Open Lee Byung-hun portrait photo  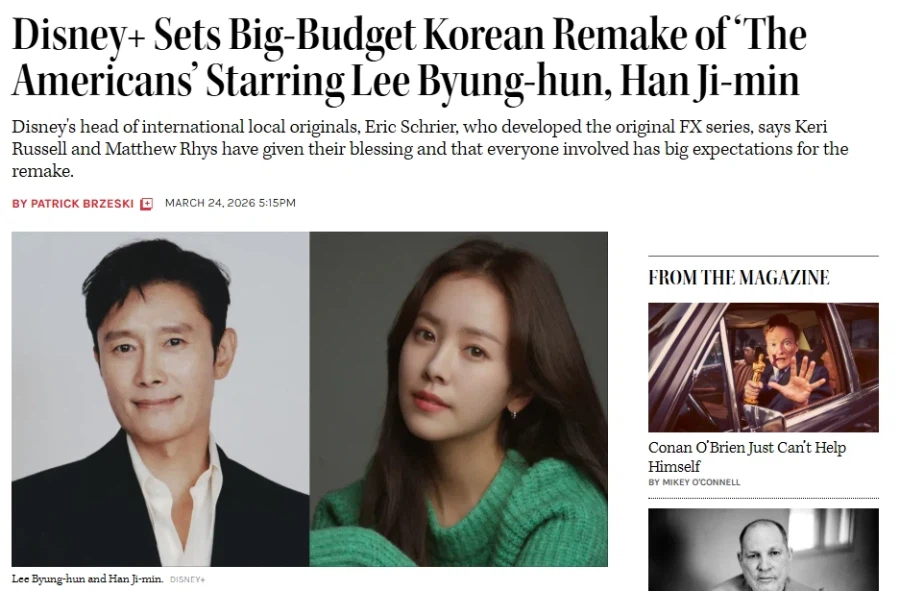(x=160, y=399)
